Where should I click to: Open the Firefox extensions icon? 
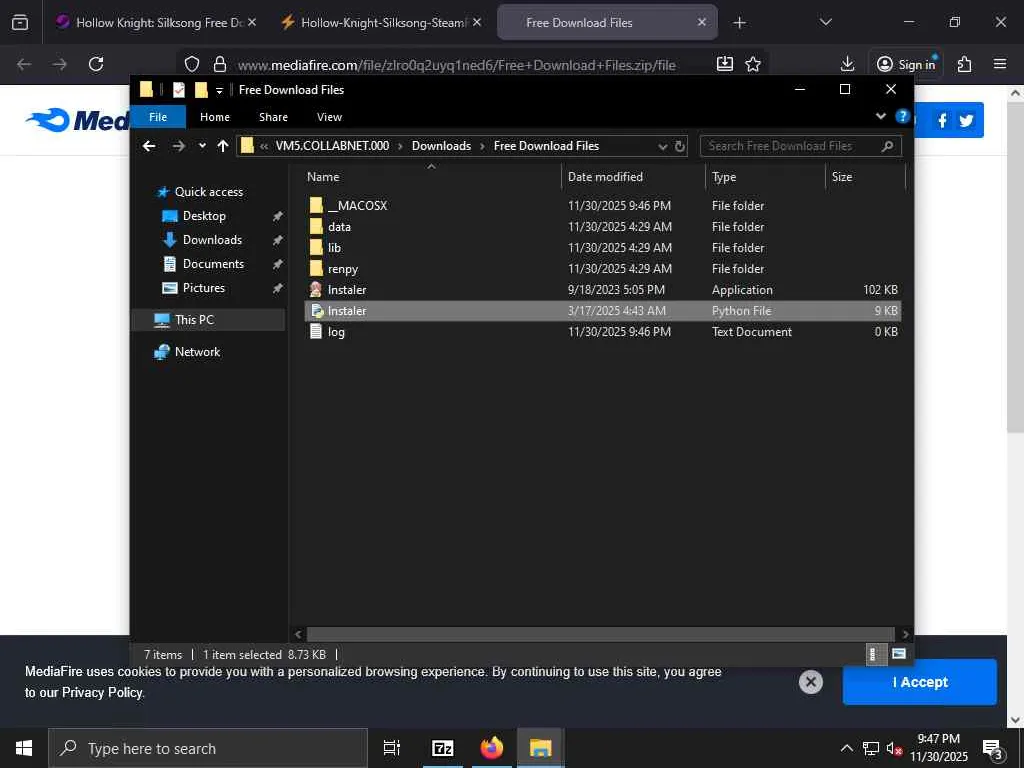pyautogui.click(x=965, y=64)
